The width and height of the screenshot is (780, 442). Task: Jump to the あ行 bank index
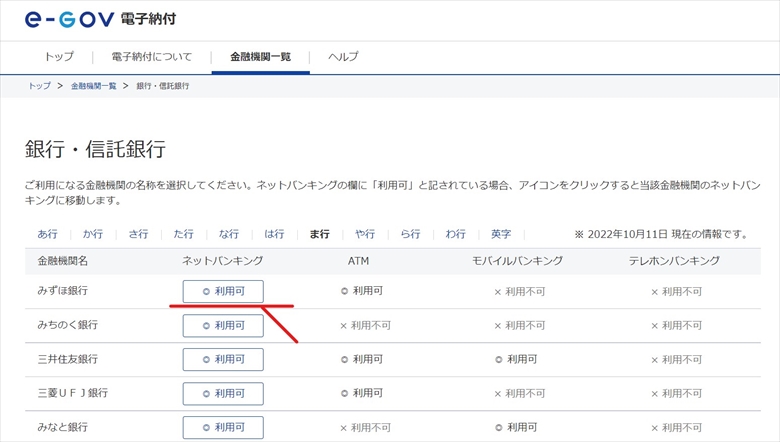[47, 234]
